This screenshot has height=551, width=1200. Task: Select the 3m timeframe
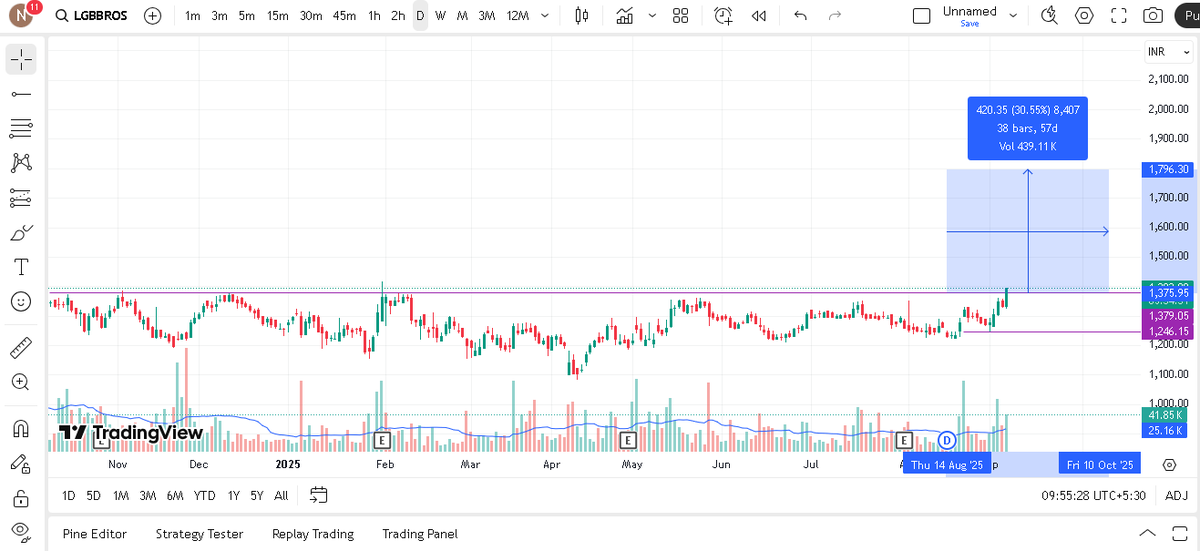coord(219,16)
